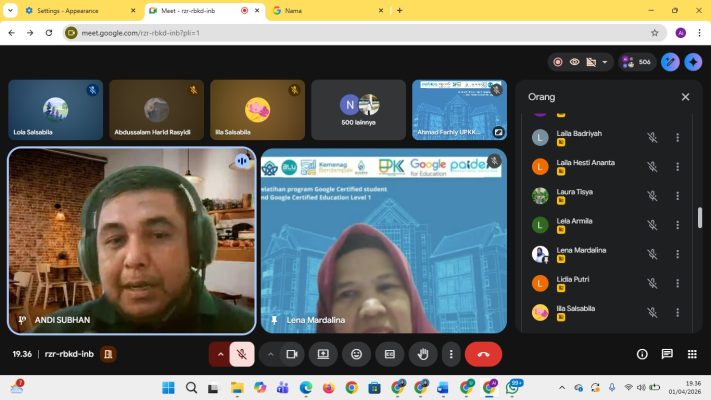The image size is (711, 400).
Task: Open the chat panel icon
Action: 666,354
